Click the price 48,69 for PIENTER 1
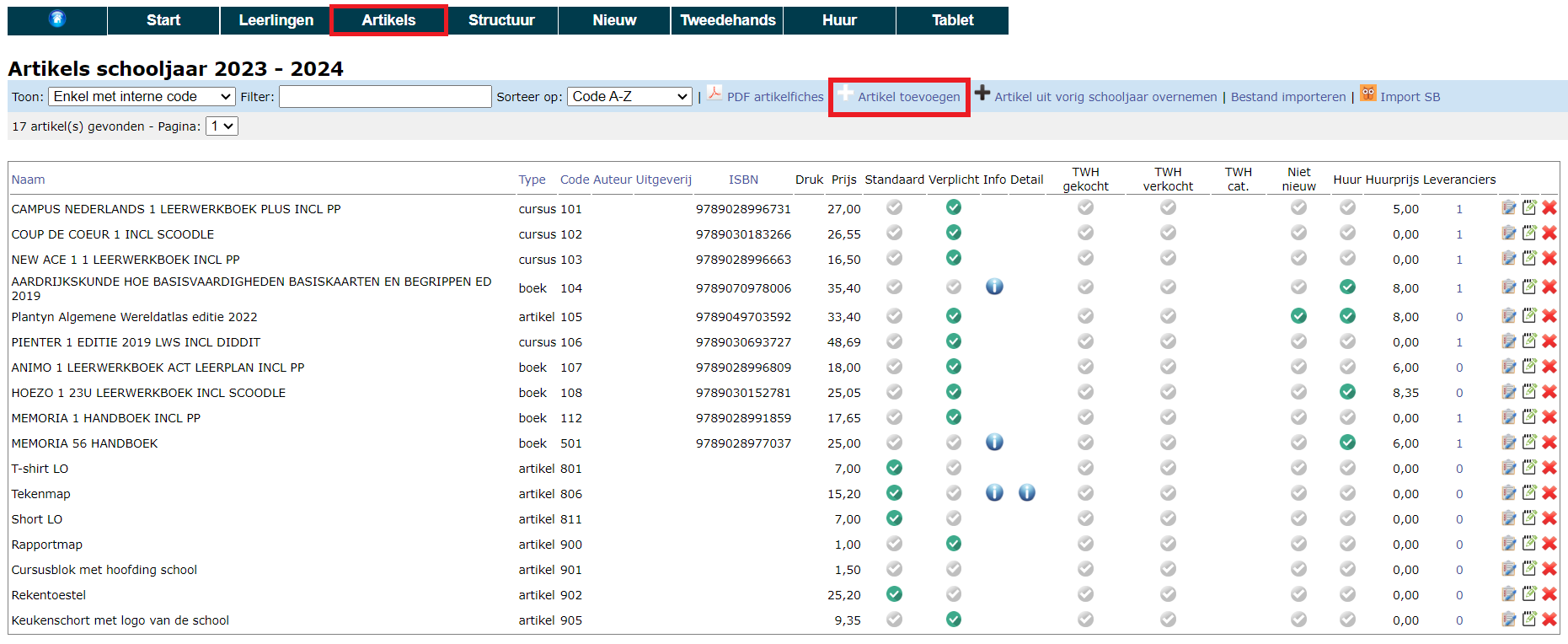Screen dimensions: 1568x644 (843, 342)
